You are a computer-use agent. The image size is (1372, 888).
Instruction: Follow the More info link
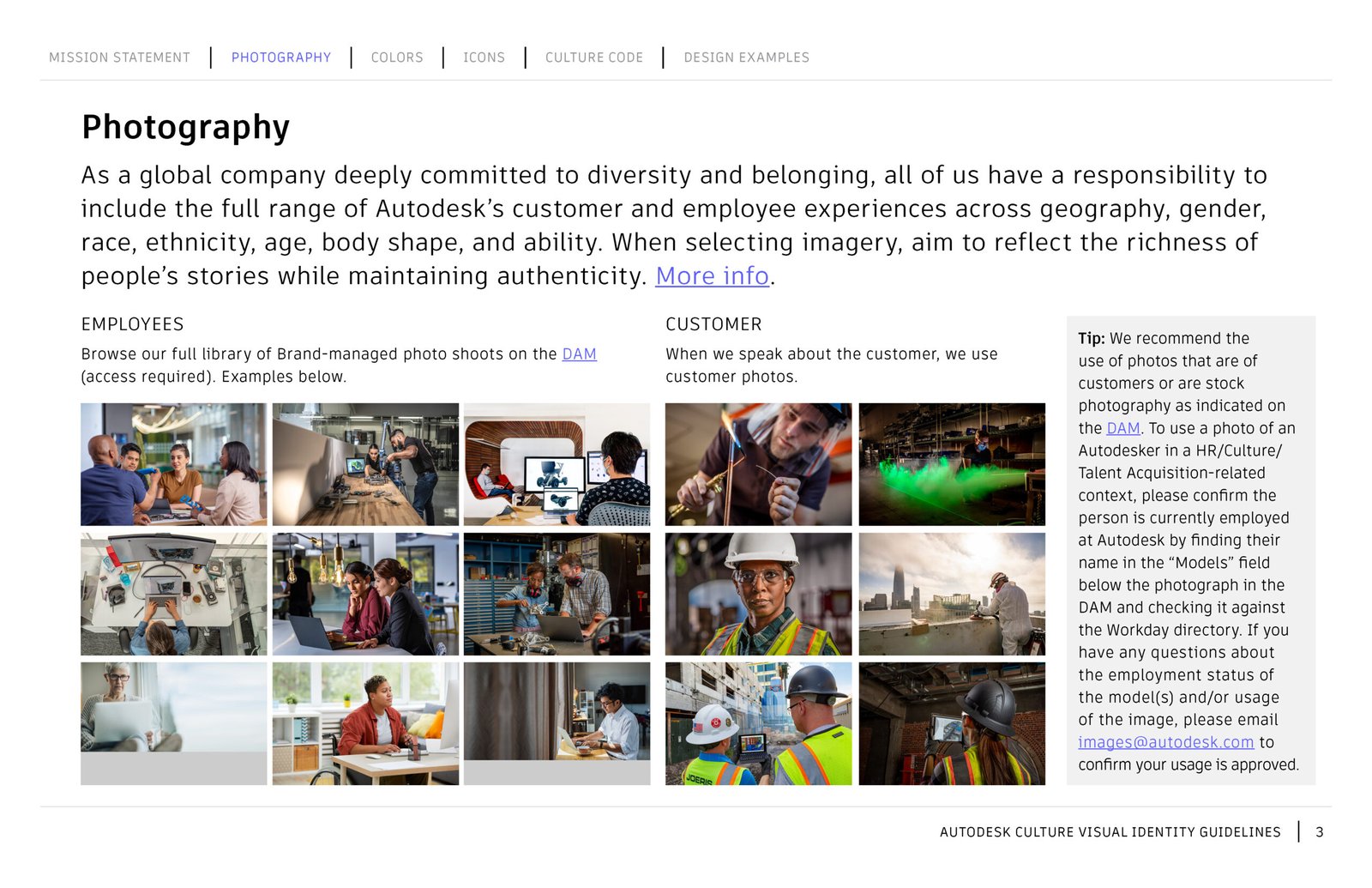(712, 276)
